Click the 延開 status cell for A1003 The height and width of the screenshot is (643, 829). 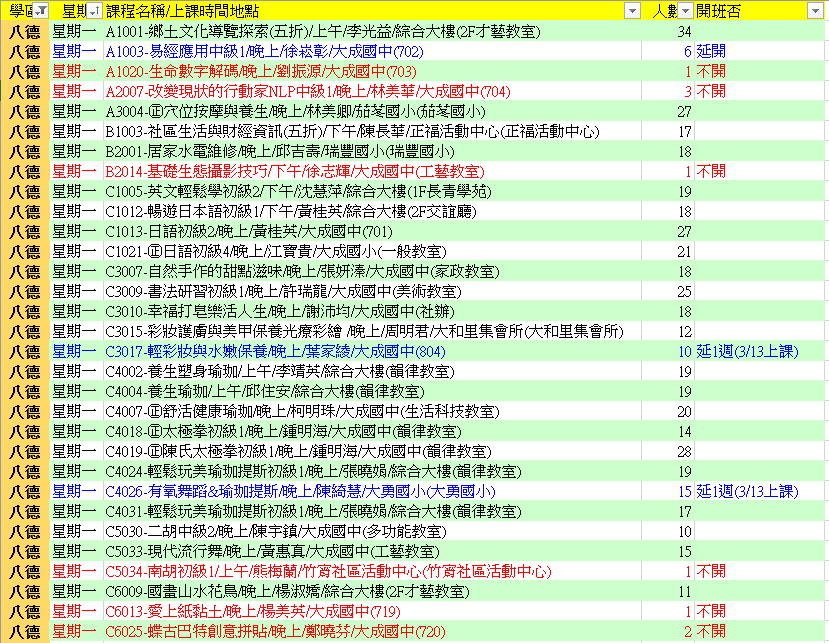click(x=711, y=51)
